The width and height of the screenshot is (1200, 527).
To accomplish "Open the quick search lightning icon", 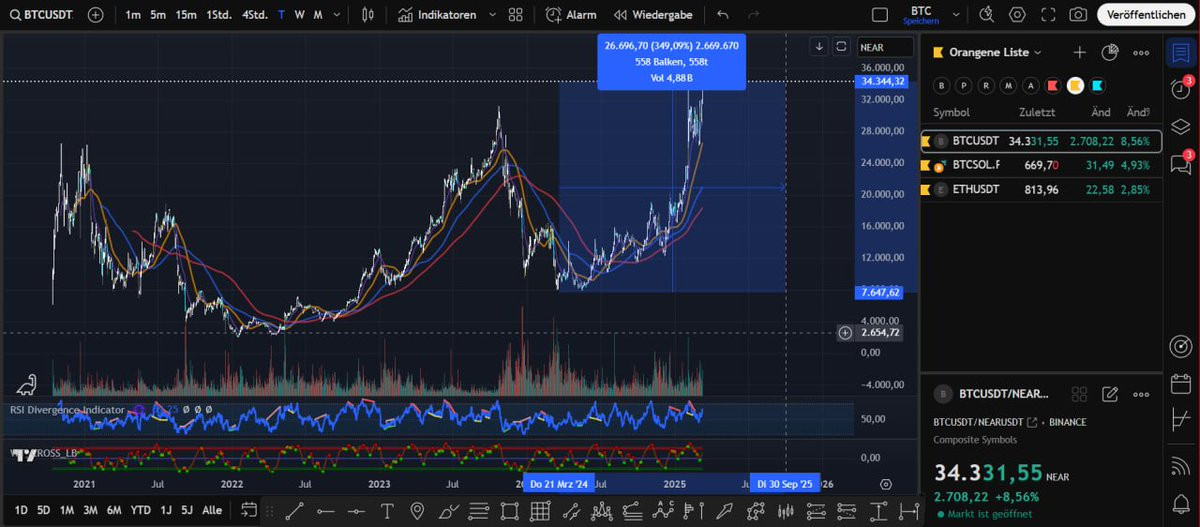I will (987, 15).
